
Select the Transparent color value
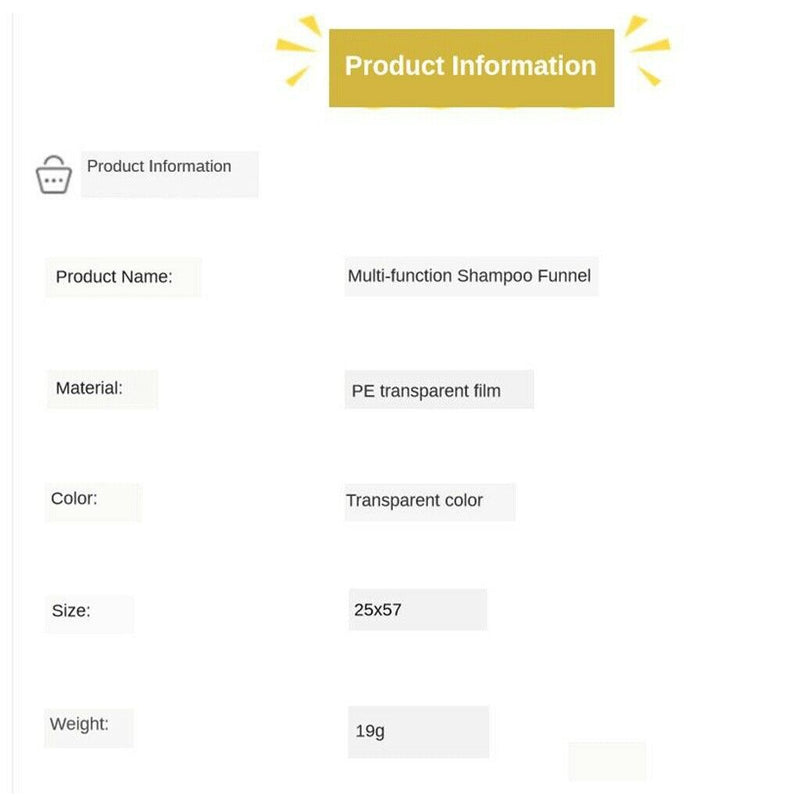tap(414, 500)
